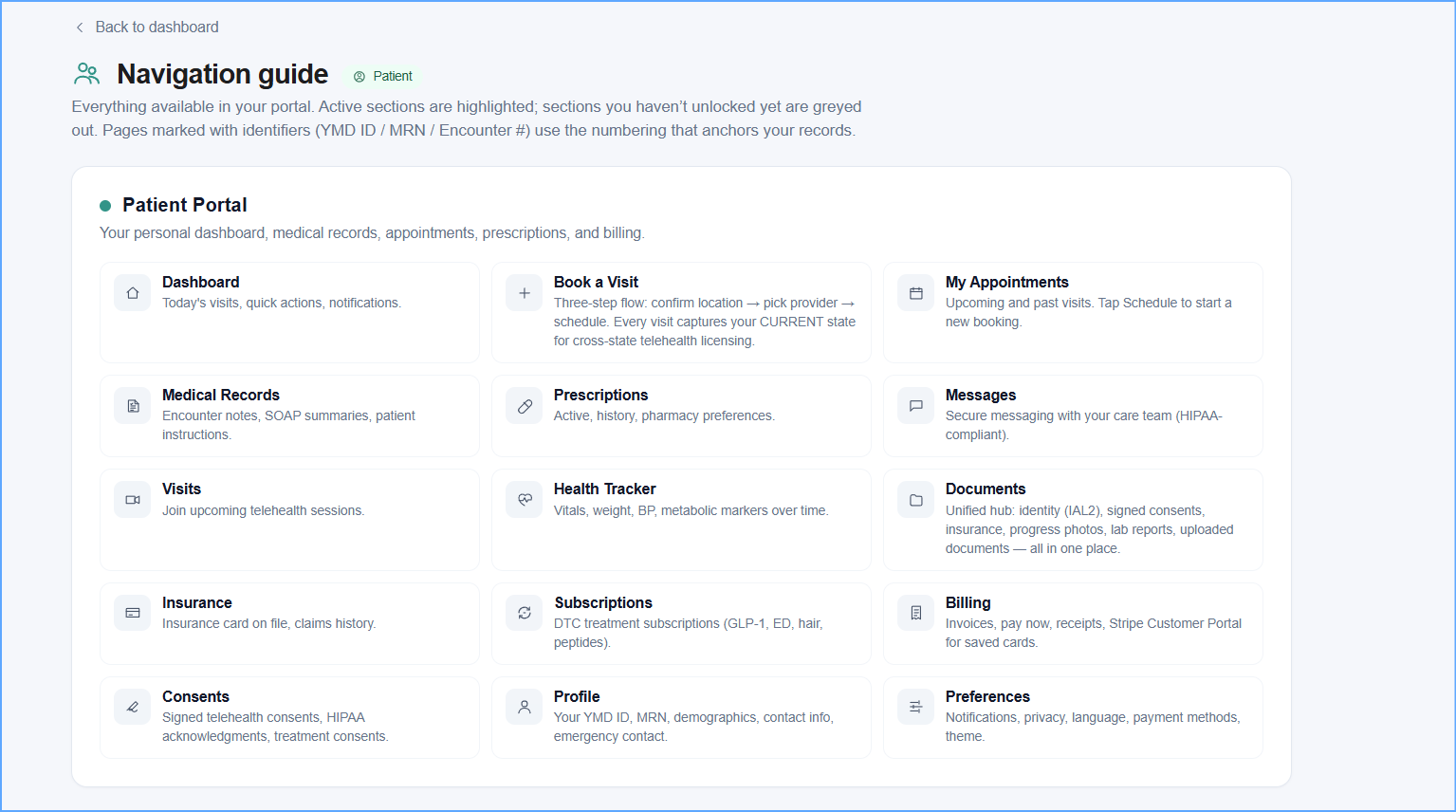Click the Profile person icon
This screenshot has height=812, width=1456.
click(525, 707)
